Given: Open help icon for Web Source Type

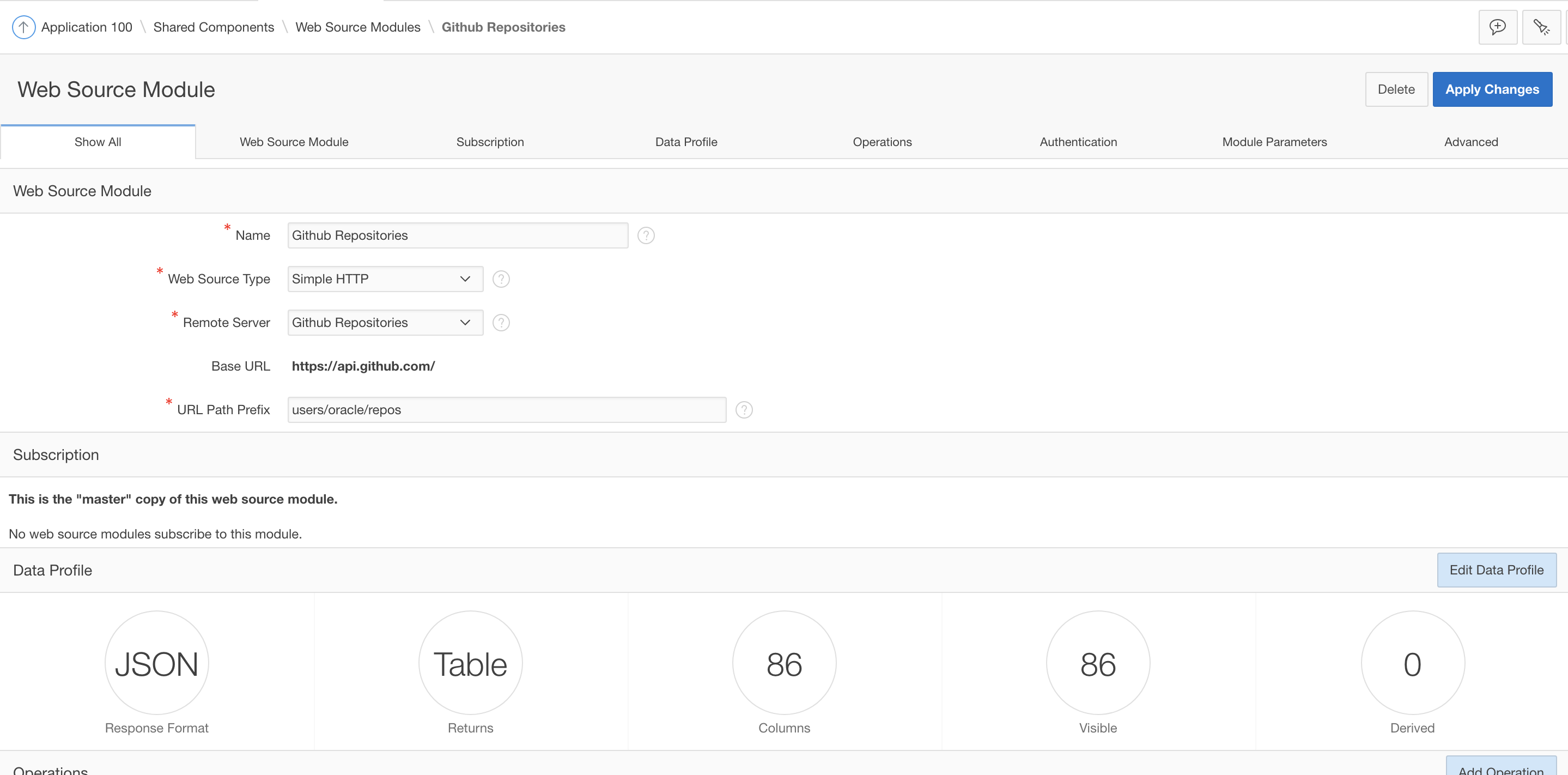Looking at the screenshot, I should click(x=500, y=280).
